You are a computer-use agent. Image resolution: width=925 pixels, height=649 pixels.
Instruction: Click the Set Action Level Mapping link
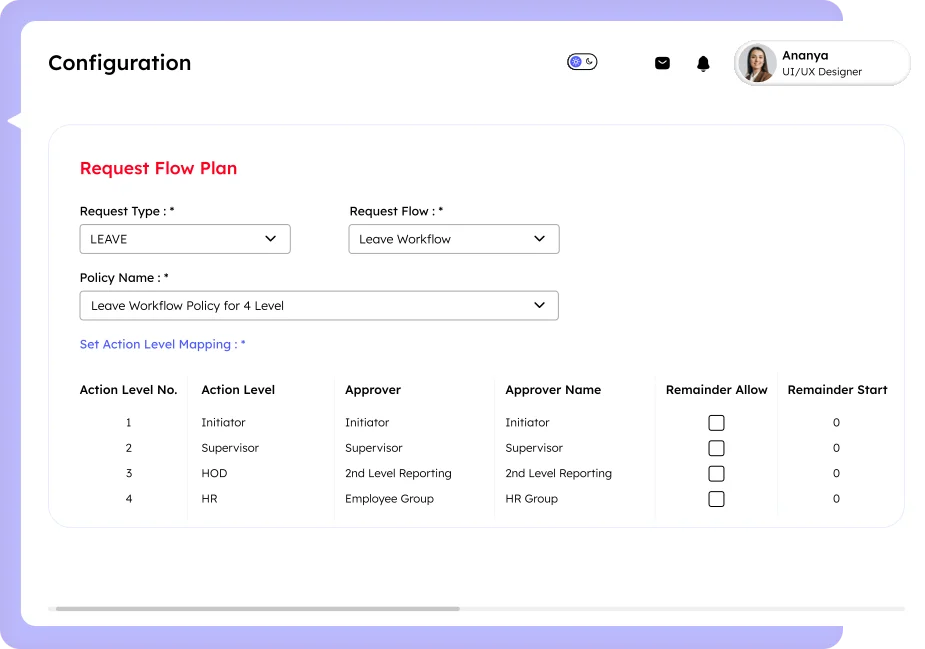click(162, 344)
